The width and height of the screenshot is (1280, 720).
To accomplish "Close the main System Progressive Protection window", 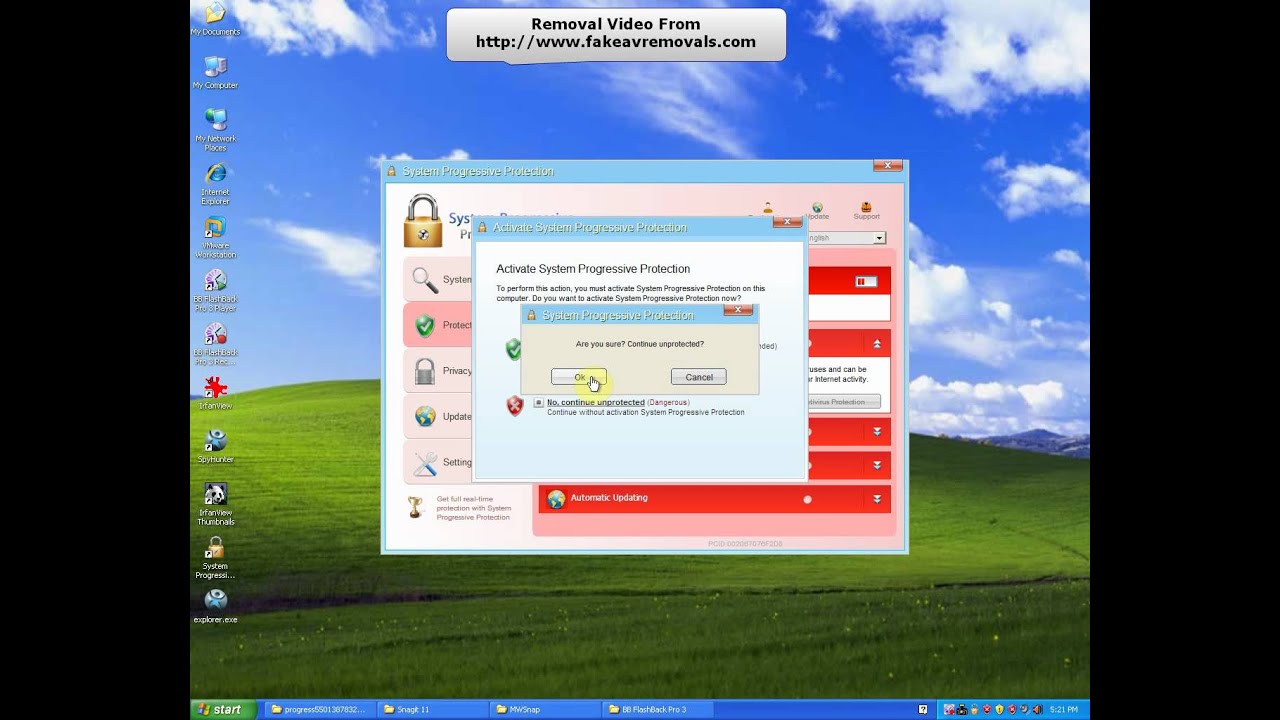I will click(x=888, y=166).
